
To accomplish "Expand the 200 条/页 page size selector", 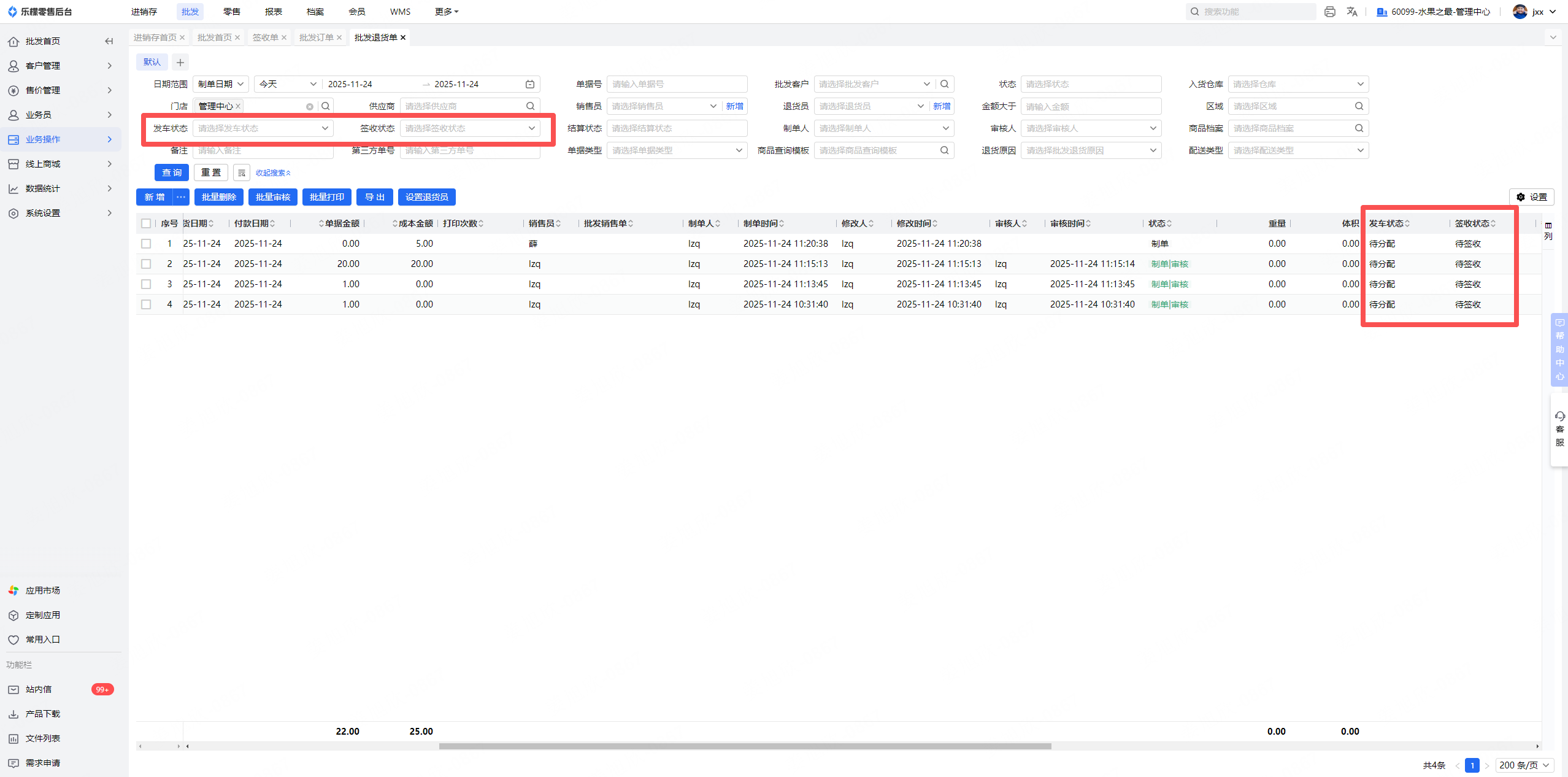I will [1523, 765].
